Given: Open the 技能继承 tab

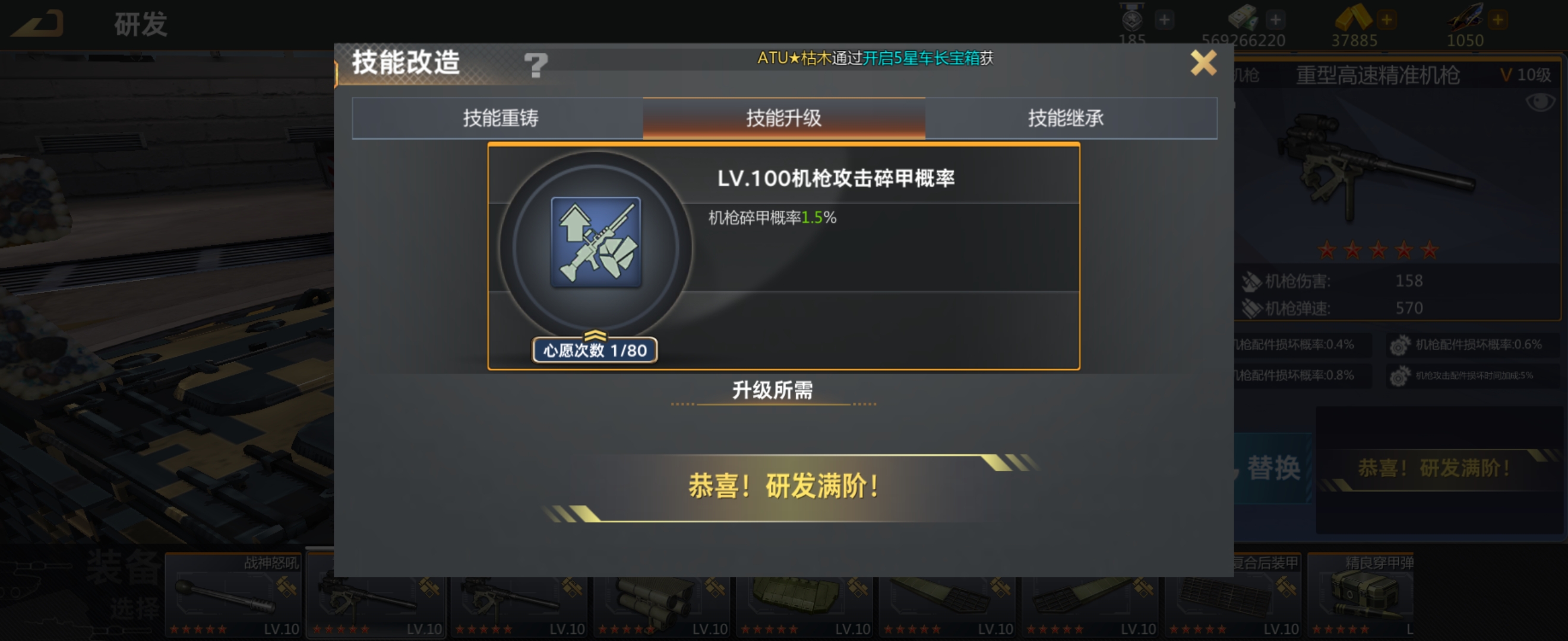Looking at the screenshot, I should pyautogui.click(x=1067, y=118).
